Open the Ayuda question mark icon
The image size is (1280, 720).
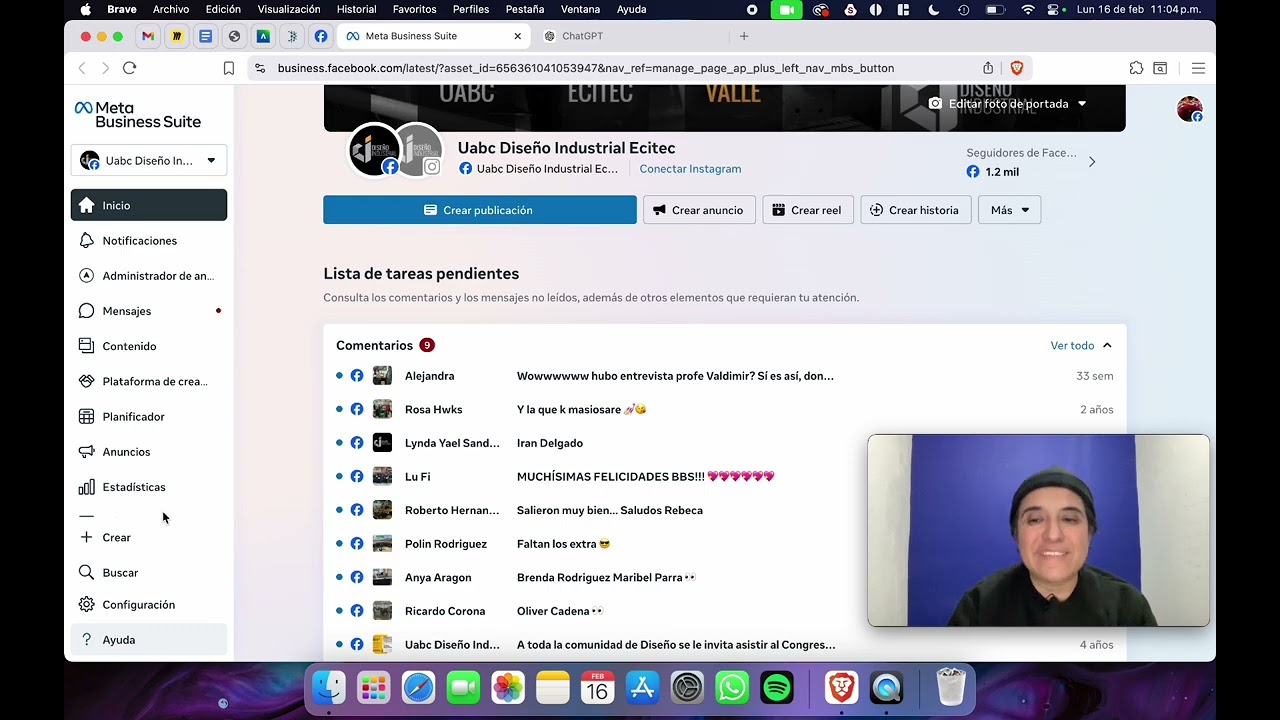coord(86,640)
